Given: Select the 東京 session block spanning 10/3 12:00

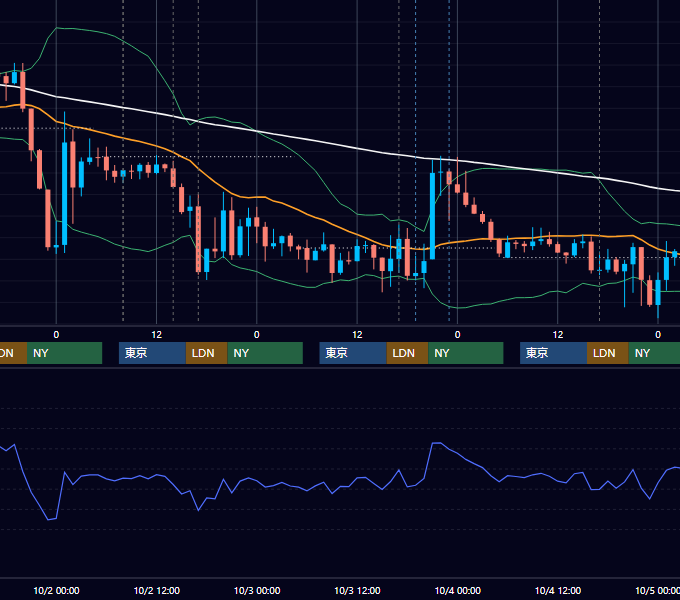Looking at the screenshot, I should (x=353, y=353).
